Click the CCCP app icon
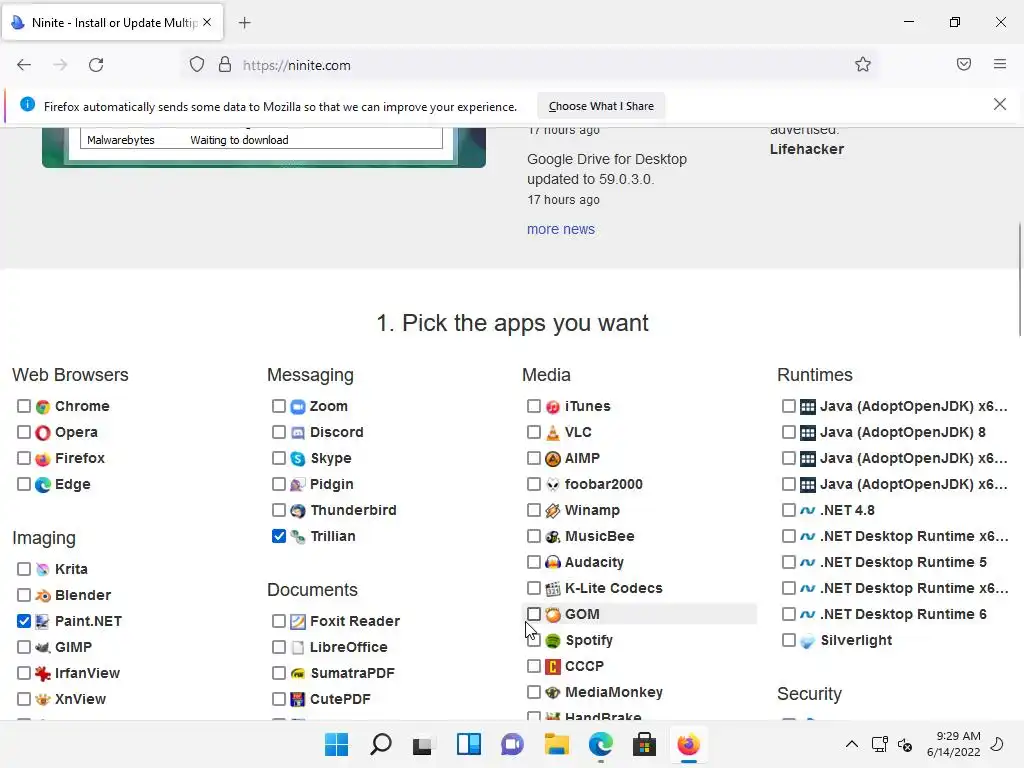The height and width of the screenshot is (768, 1024). point(553,666)
